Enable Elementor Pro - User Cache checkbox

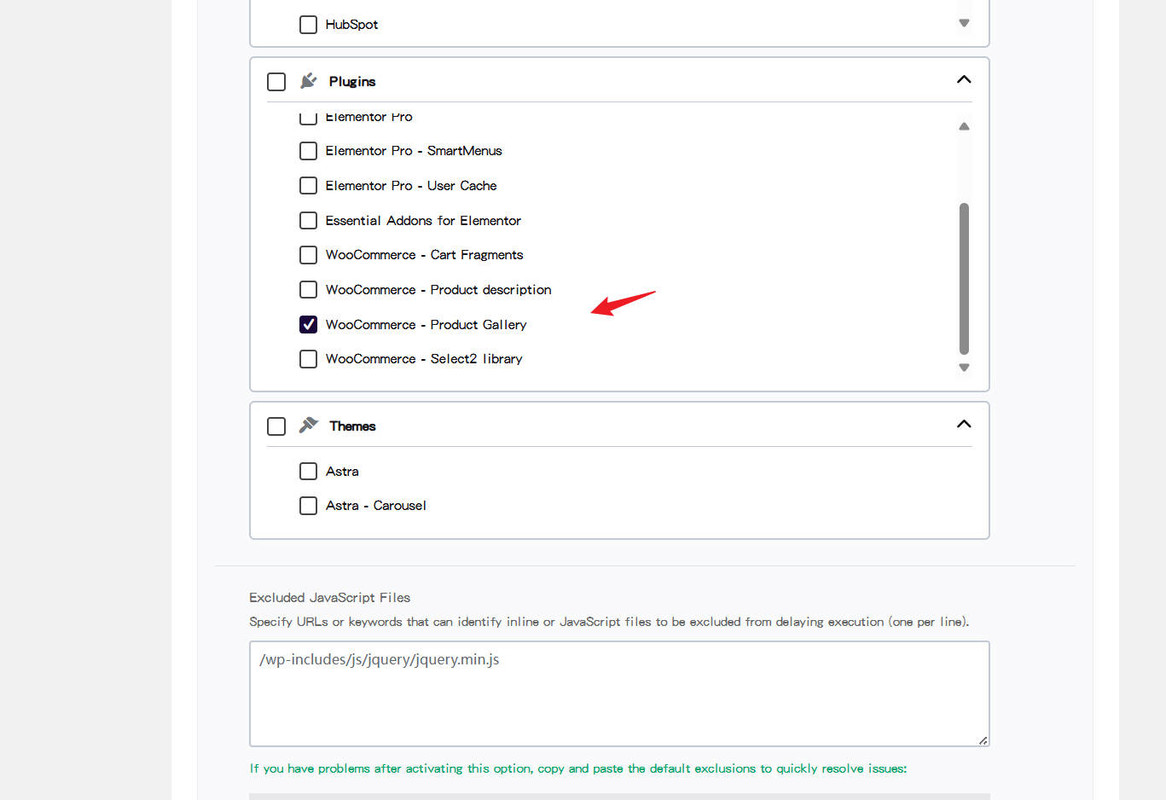tap(308, 186)
